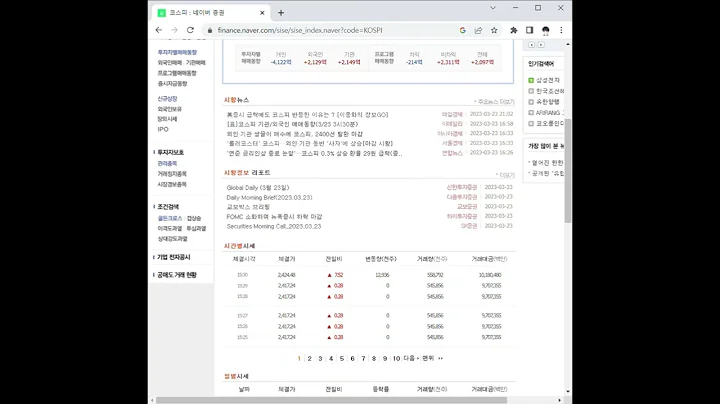Screen dimensions: 720x404
Task: Open the Extensions puzzle icon
Action: pos(513,30)
